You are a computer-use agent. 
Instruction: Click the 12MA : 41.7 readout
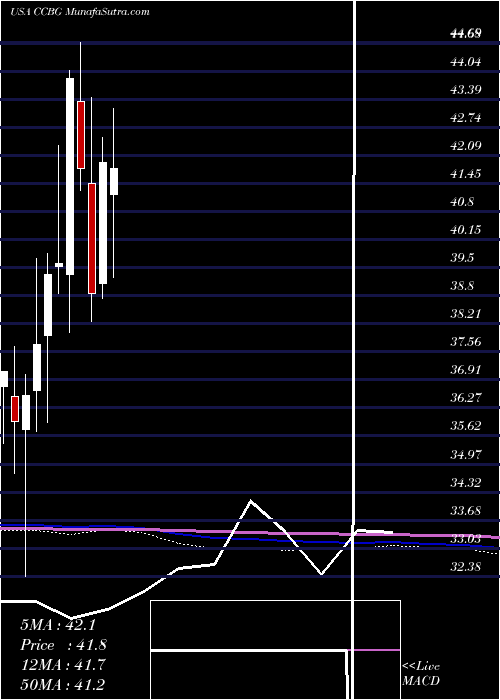click(x=63, y=664)
